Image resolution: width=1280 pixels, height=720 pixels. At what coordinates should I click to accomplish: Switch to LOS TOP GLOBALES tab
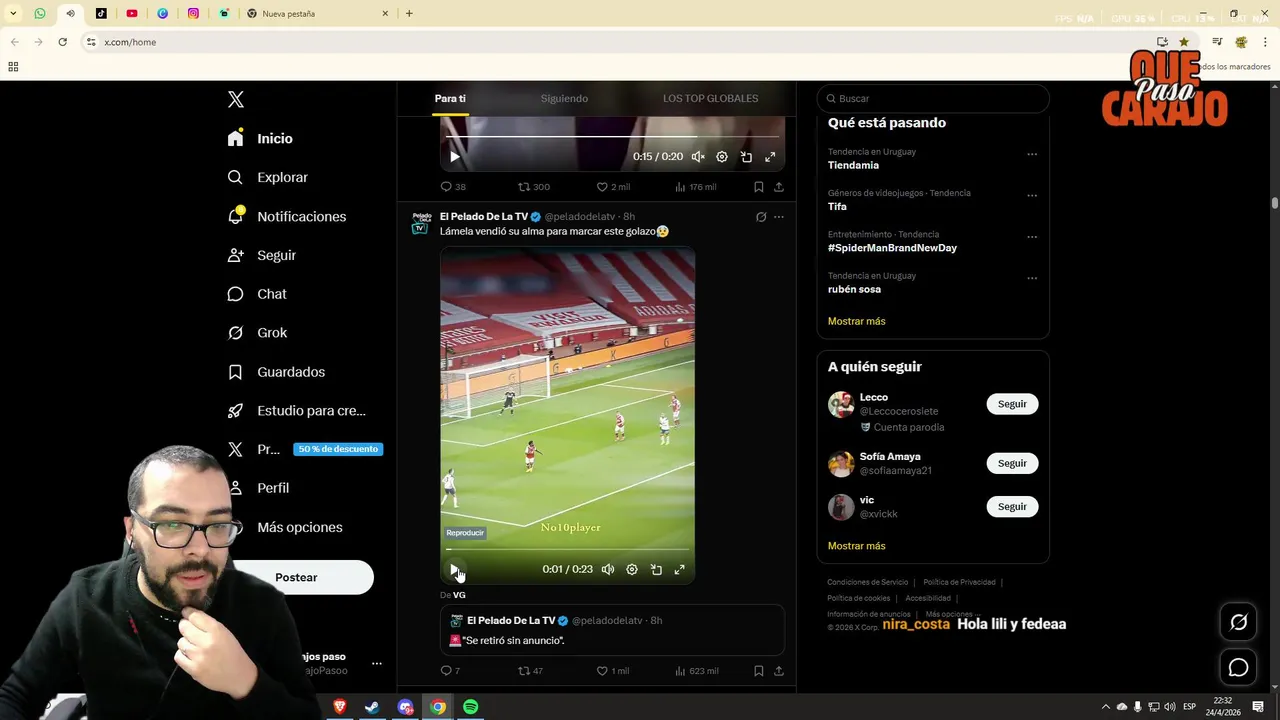(x=710, y=98)
